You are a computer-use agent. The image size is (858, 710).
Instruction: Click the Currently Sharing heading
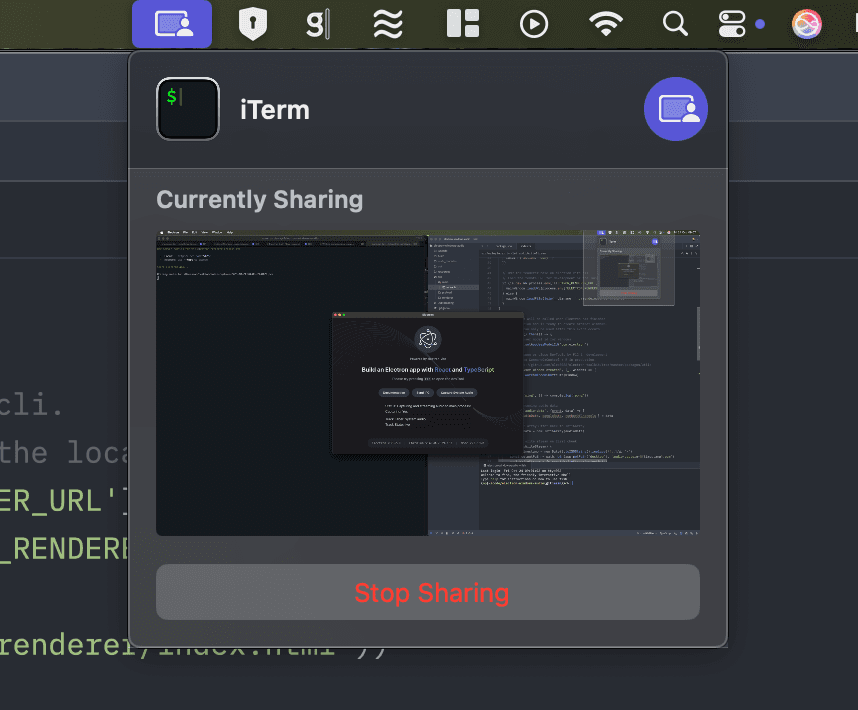click(x=260, y=200)
